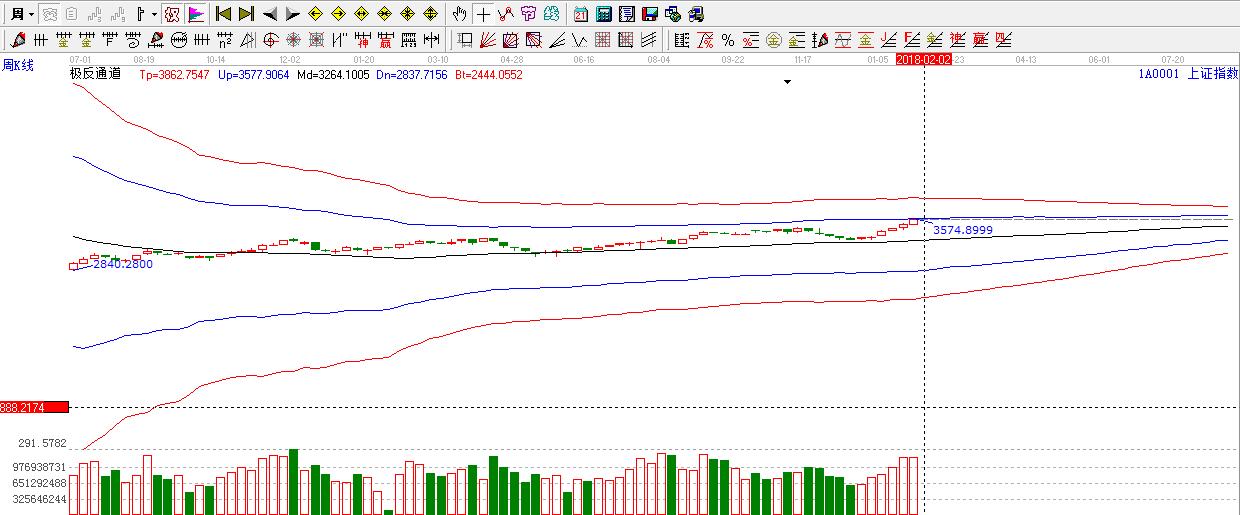Click the hand pan tool icon
1240x515 pixels.
pyautogui.click(x=460, y=14)
